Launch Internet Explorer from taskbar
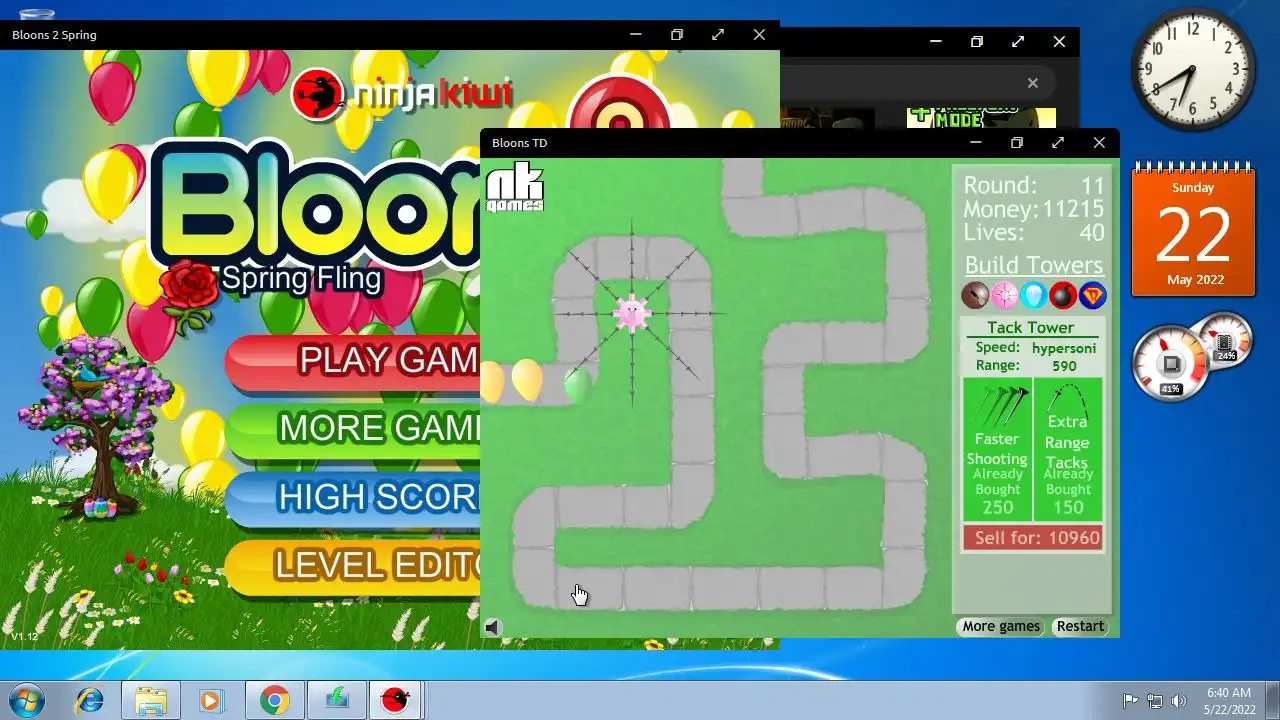The image size is (1280, 720). click(89, 700)
